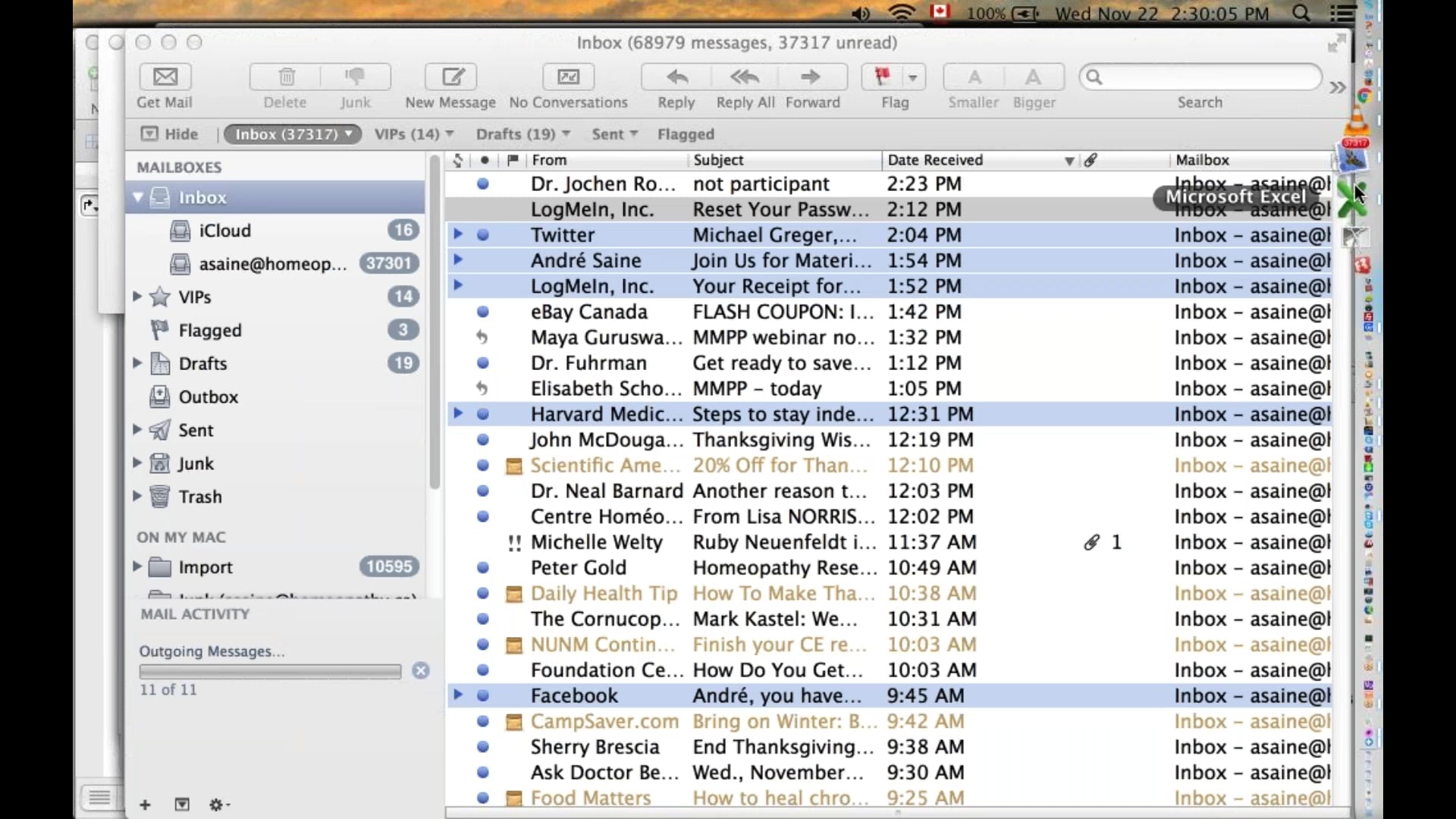Sort by unread status column header
The image size is (1456, 819).
(x=485, y=160)
